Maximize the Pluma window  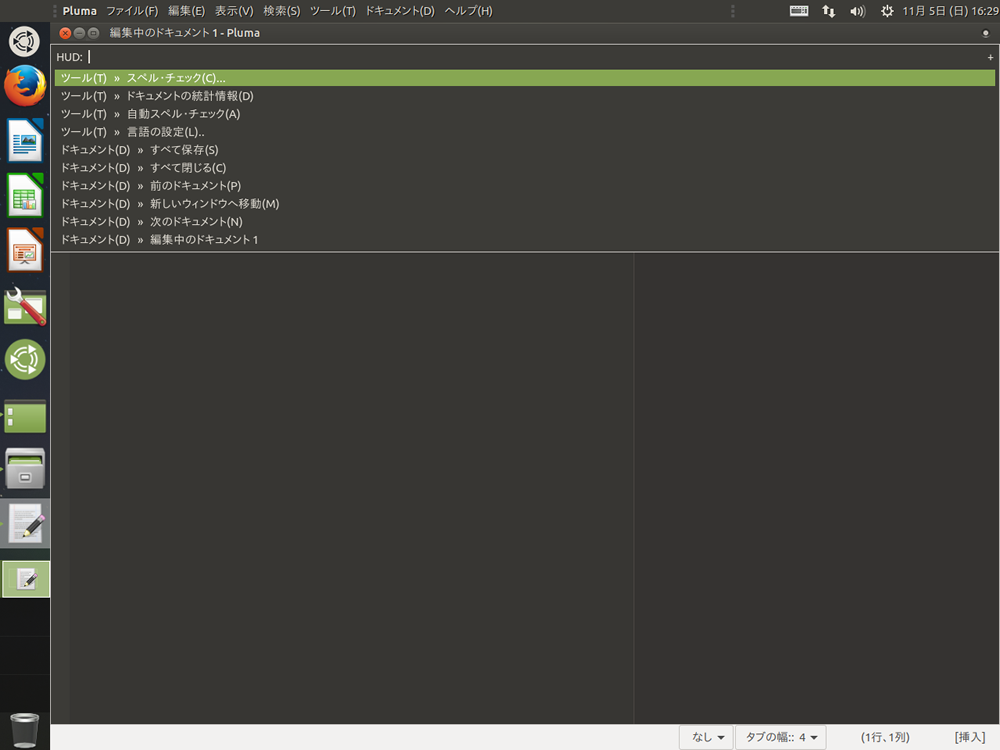point(93,33)
